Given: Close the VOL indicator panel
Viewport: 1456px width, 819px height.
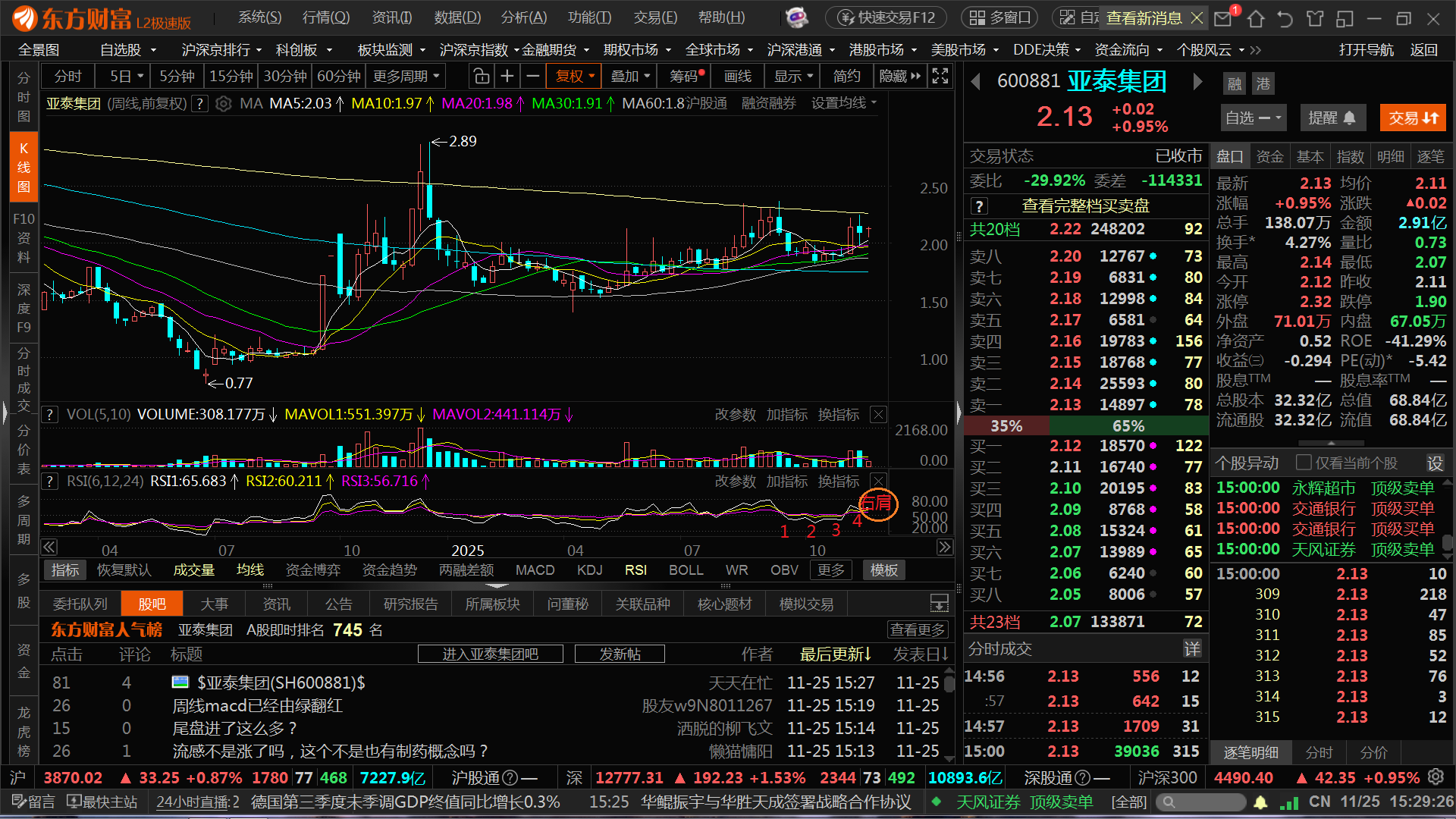Looking at the screenshot, I should [x=878, y=415].
